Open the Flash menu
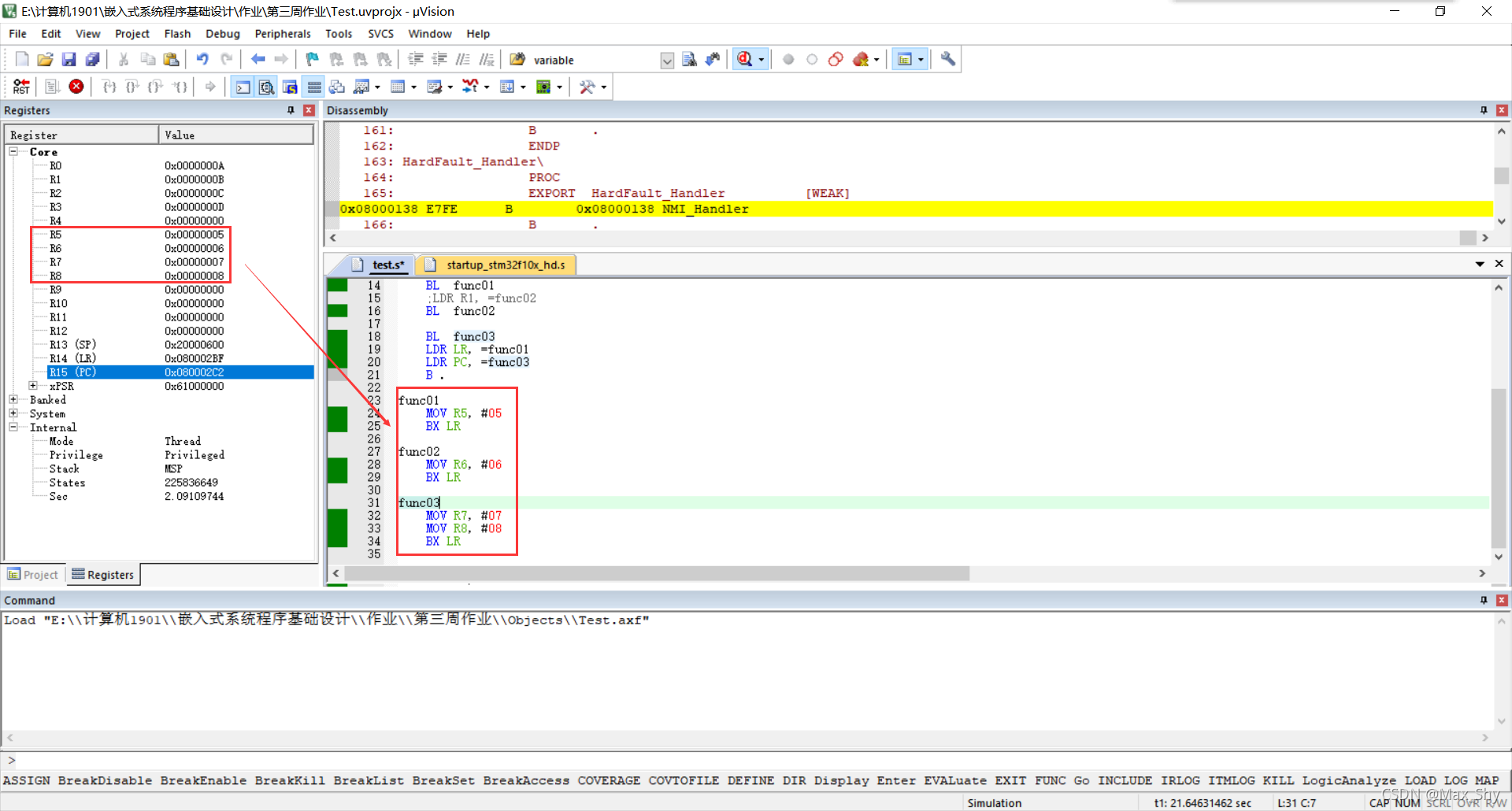 pos(177,34)
